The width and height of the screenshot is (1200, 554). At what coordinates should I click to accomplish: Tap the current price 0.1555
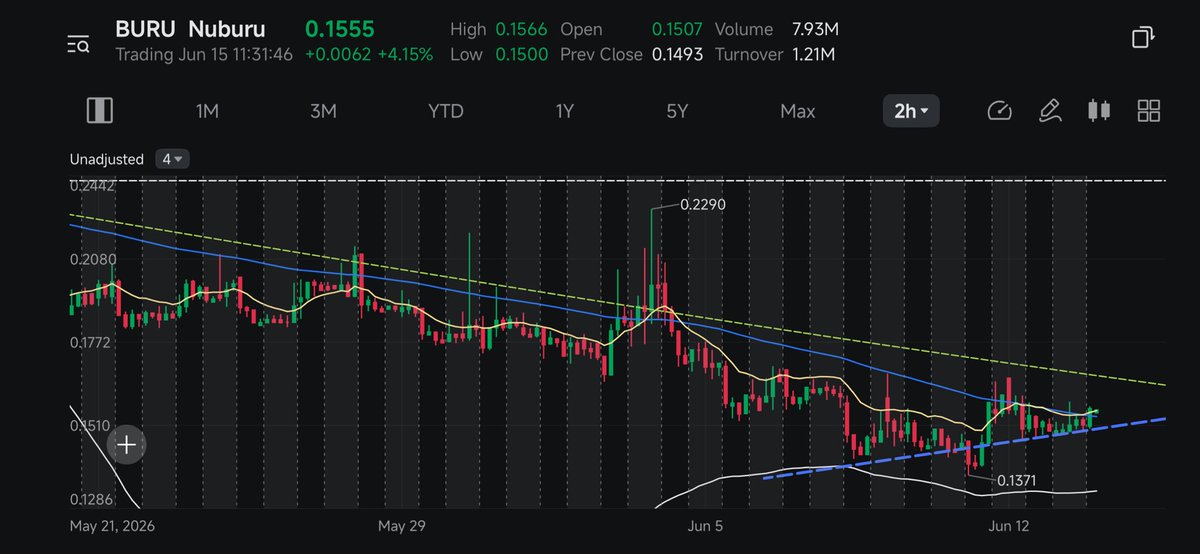[x=340, y=30]
